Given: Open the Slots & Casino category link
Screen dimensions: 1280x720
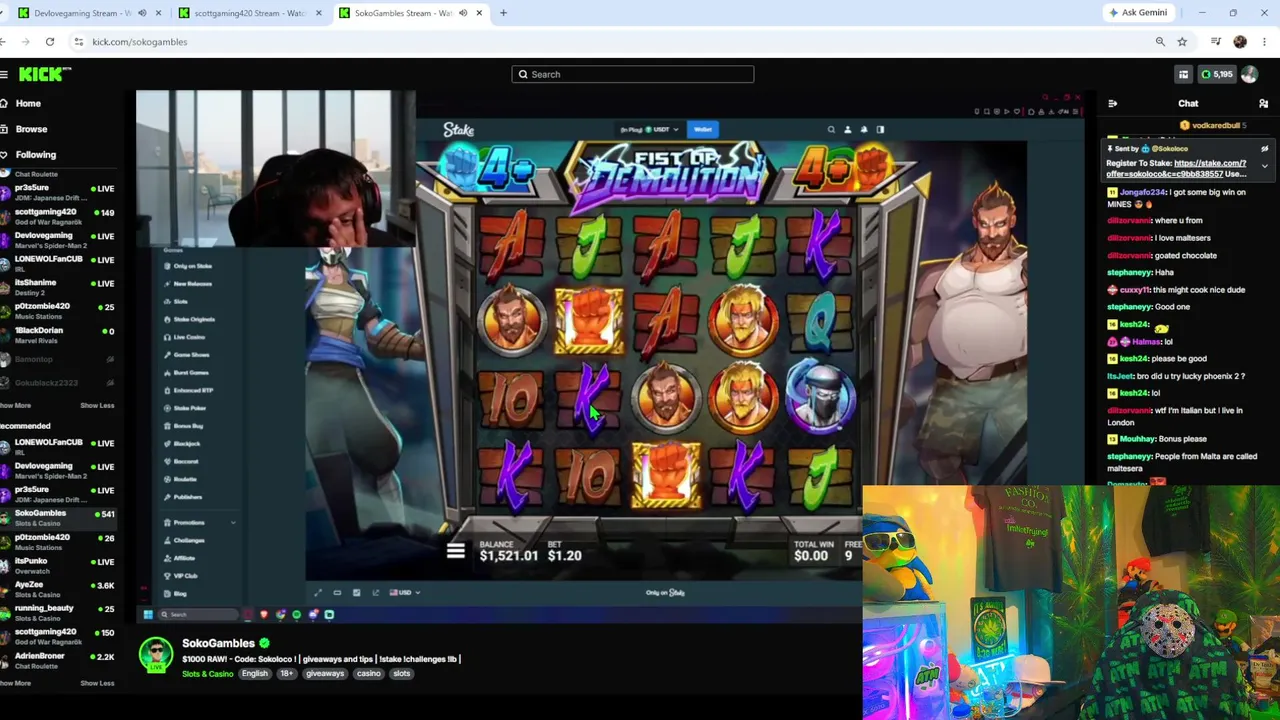Looking at the screenshot, I should pyautogui.click(x=207, y=674).
